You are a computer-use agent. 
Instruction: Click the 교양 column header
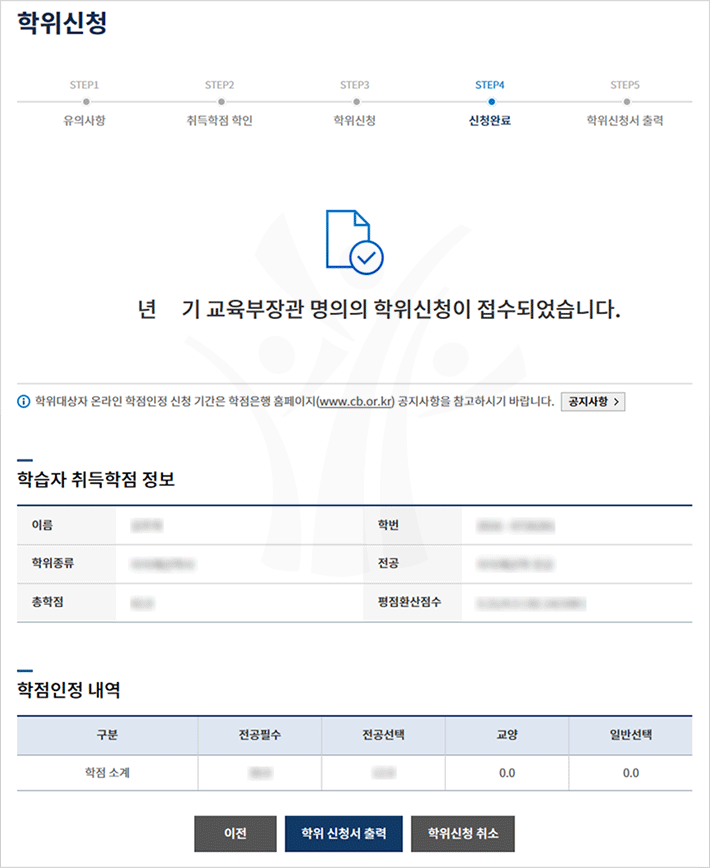coord(506,735)
